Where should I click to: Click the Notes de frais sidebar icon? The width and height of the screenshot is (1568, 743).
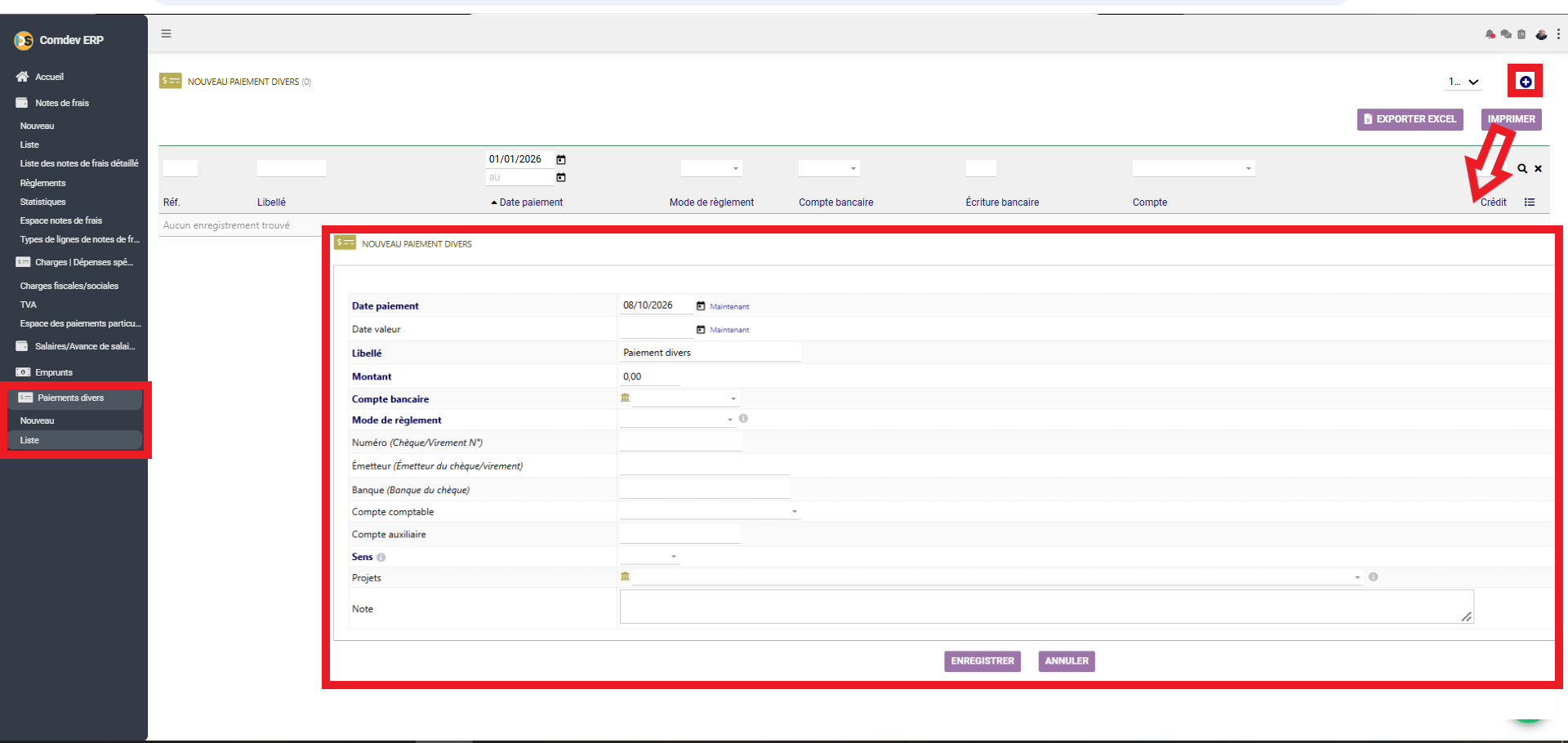pyautogui.click(x=22, y=103)
